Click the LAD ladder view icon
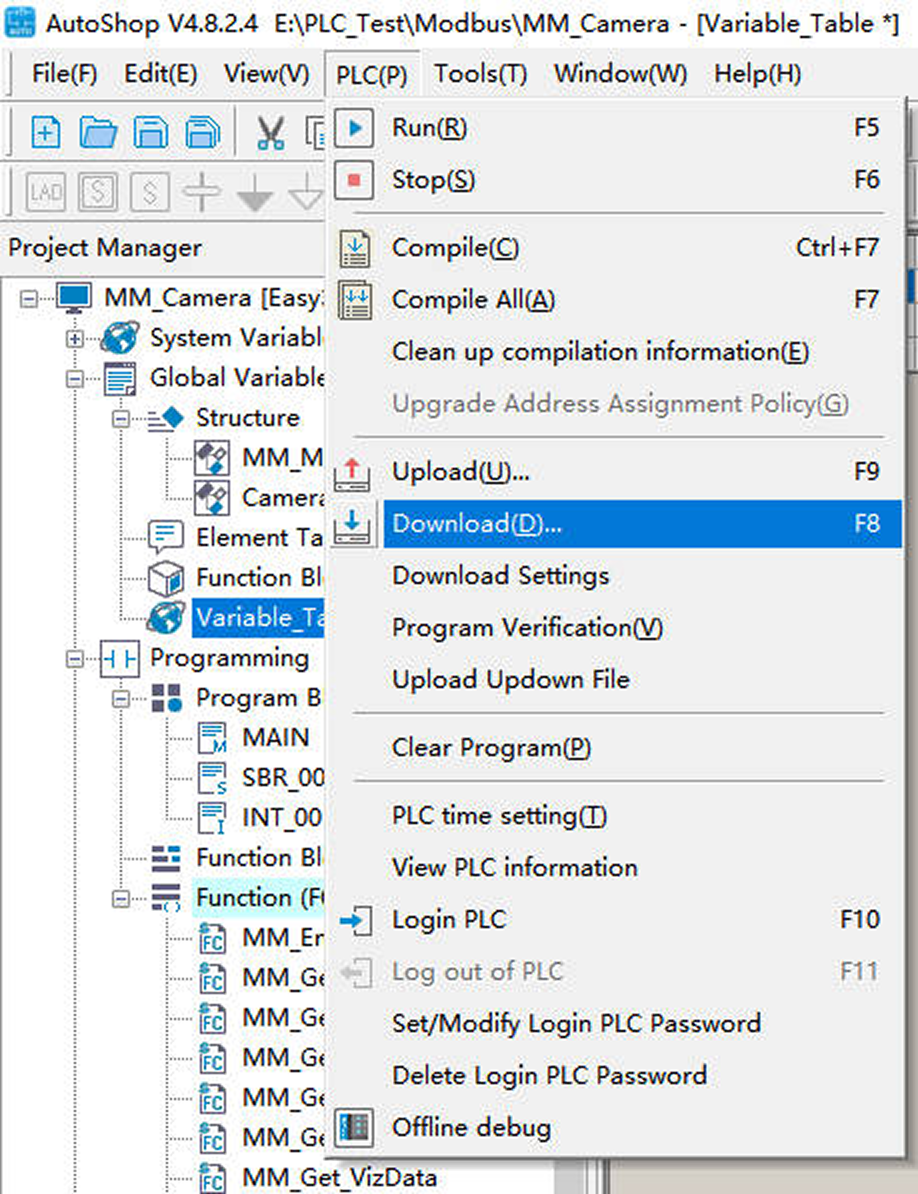Image resolution: width=918 pixels, height=1194 pixels. [46, 191]
